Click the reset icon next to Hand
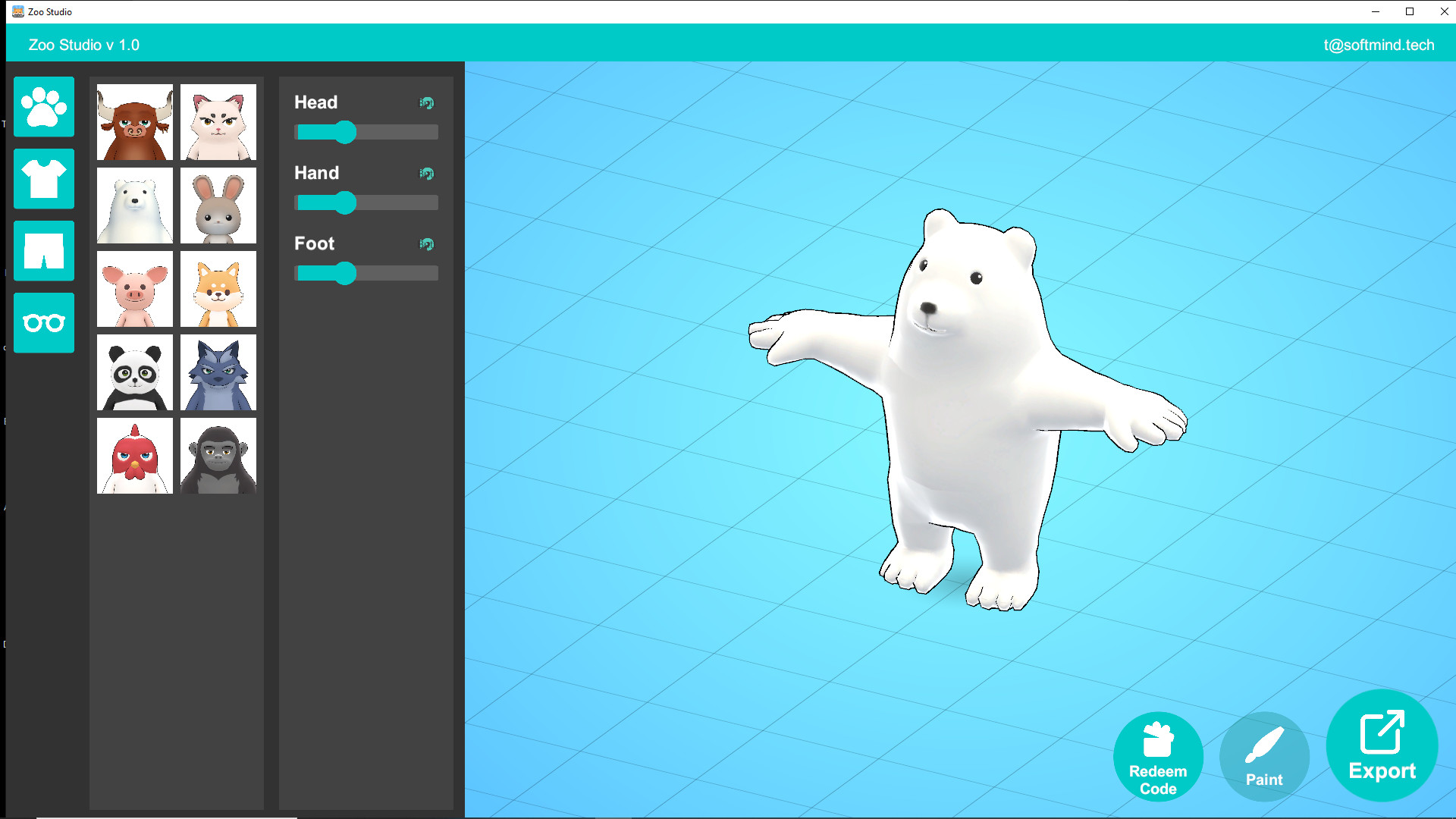 [x=427, y=174]
